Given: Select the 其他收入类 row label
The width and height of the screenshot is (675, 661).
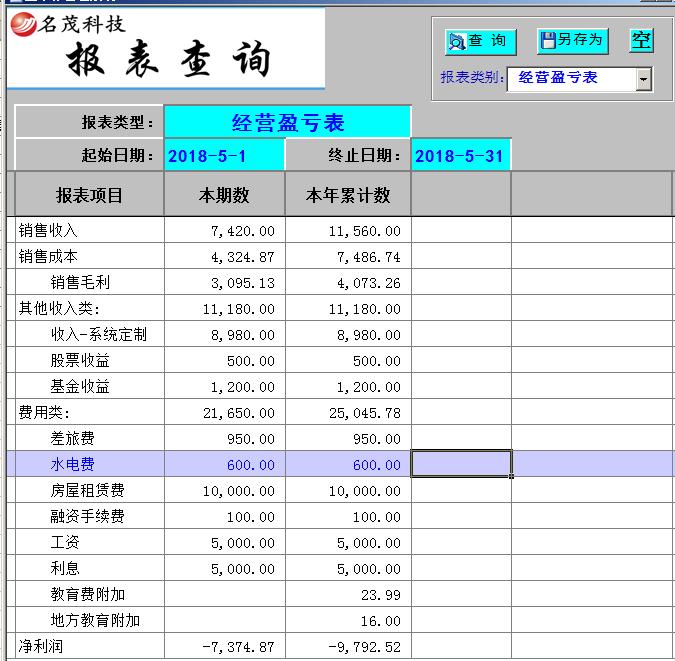Looking at the screenshot, I should (x=59, y=308).
